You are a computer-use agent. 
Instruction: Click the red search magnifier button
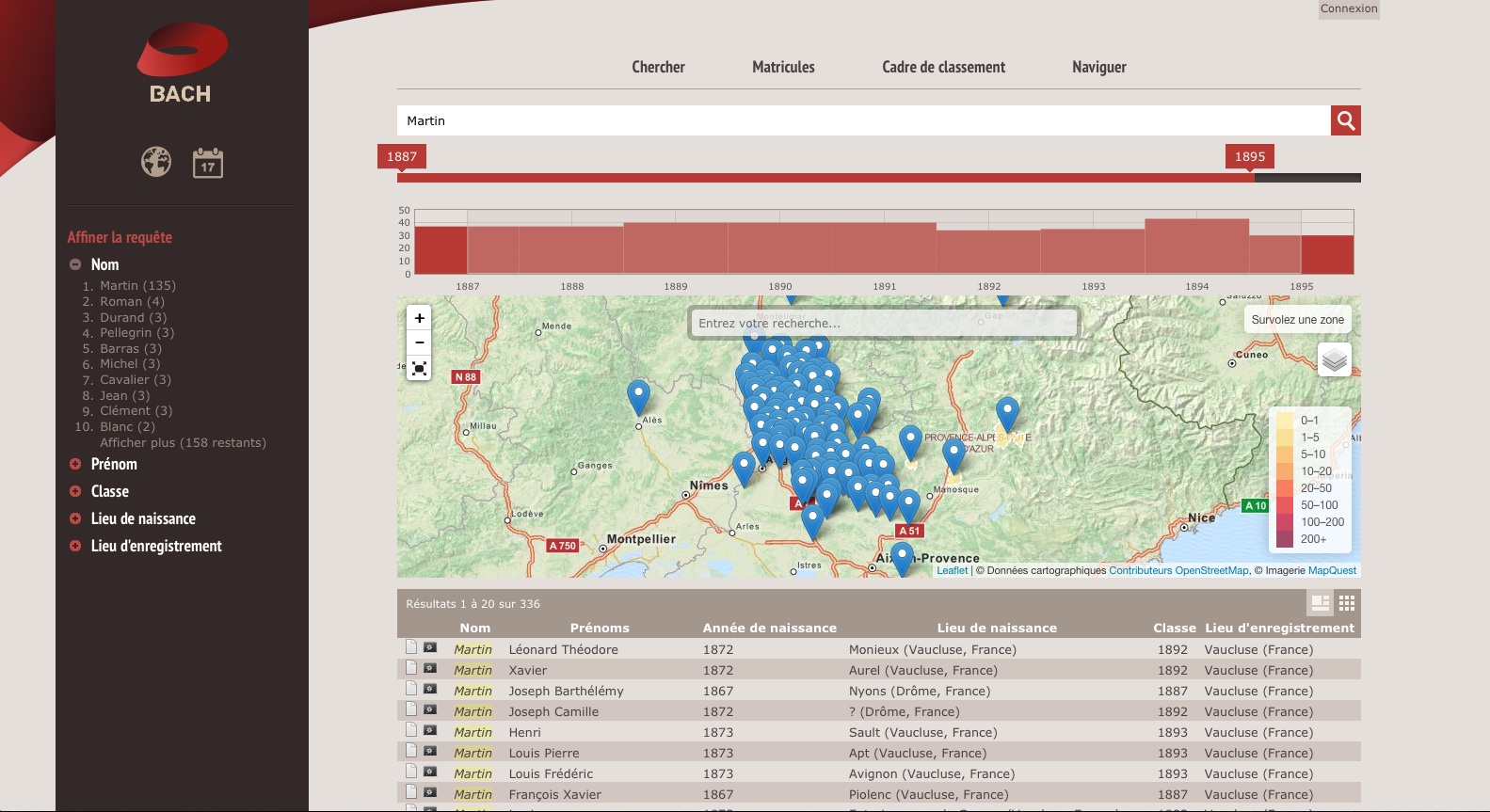pyautogui.click(x=1345, y=120)
